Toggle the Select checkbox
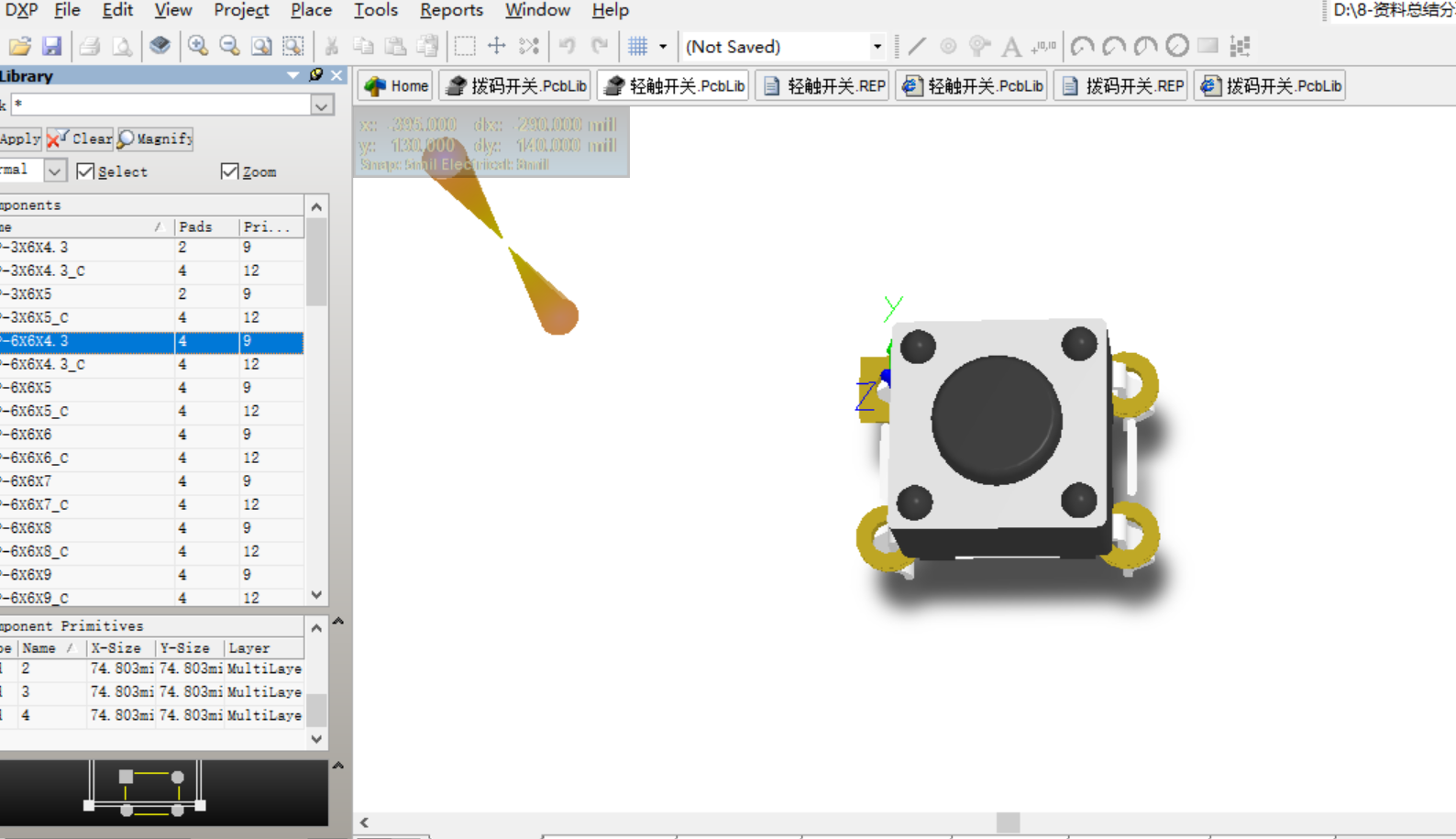The width and height of the screenshot is (1456, 839). pos(85,171)
